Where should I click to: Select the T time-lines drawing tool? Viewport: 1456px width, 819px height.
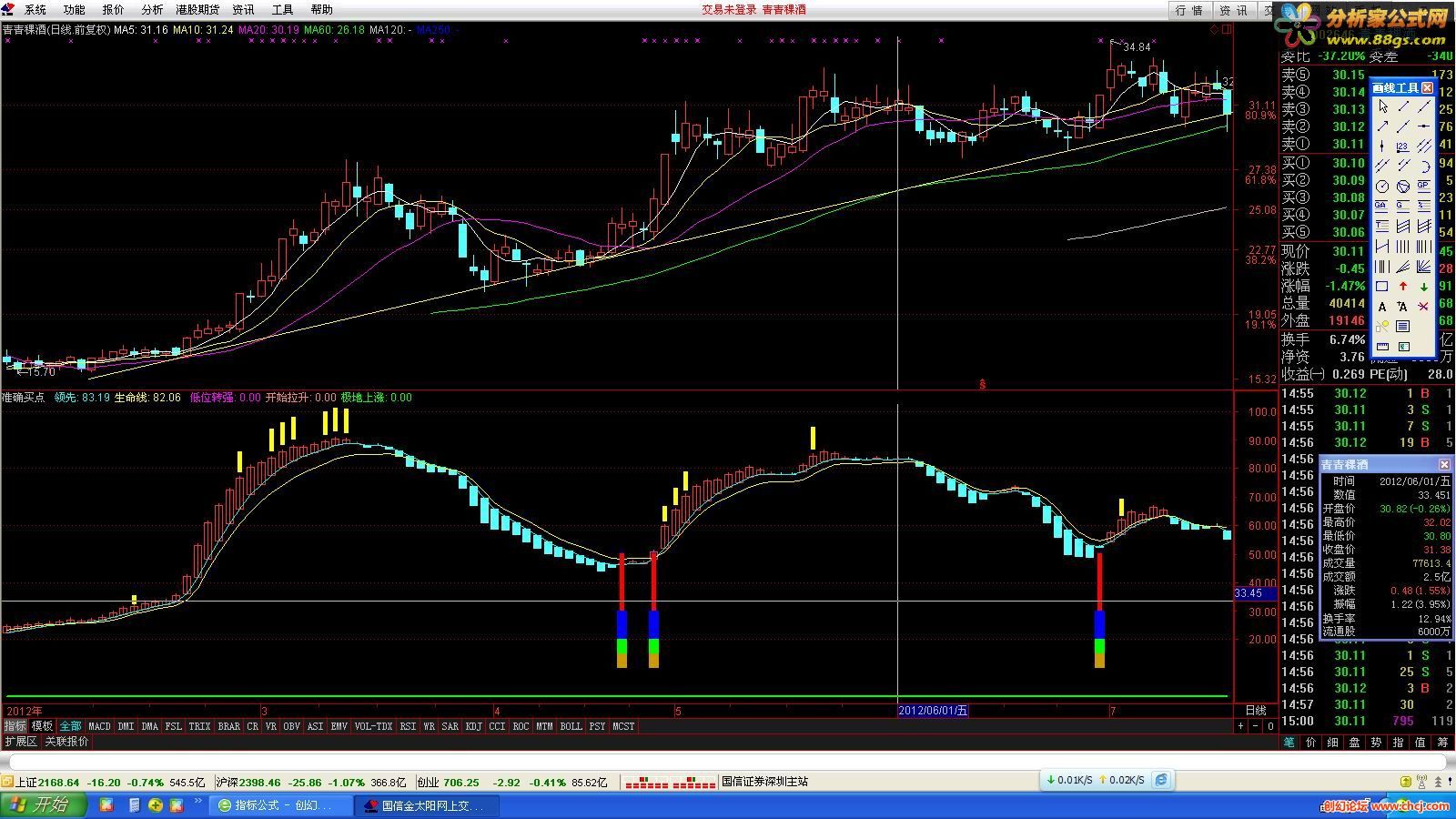1383,225
